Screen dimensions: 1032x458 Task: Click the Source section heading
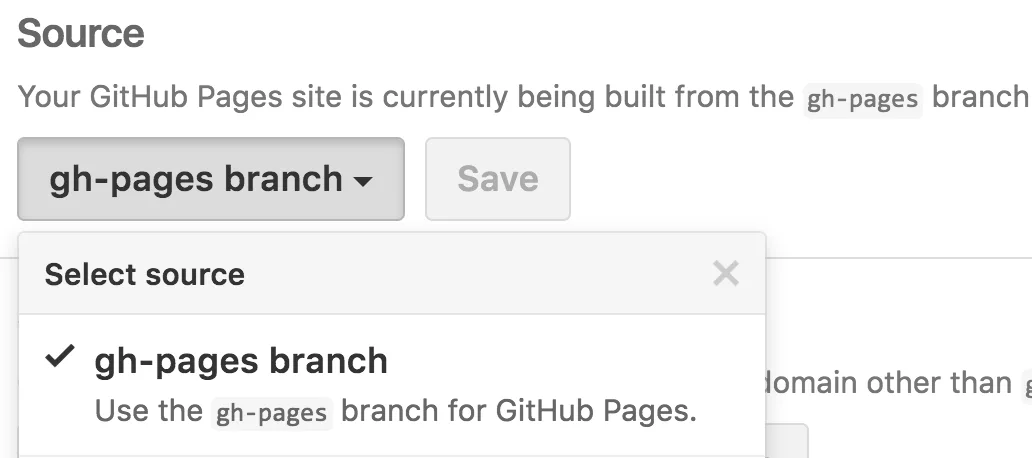point(80,34)
